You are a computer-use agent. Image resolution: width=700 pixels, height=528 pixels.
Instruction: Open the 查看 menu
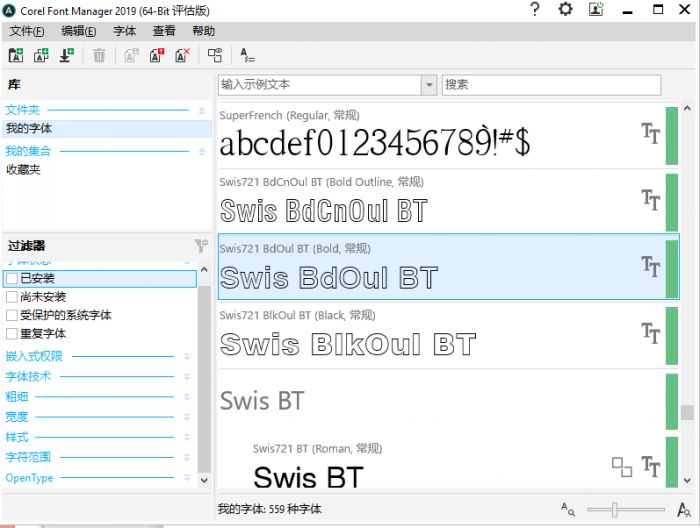pyautogui.click(x=164, y=31)
